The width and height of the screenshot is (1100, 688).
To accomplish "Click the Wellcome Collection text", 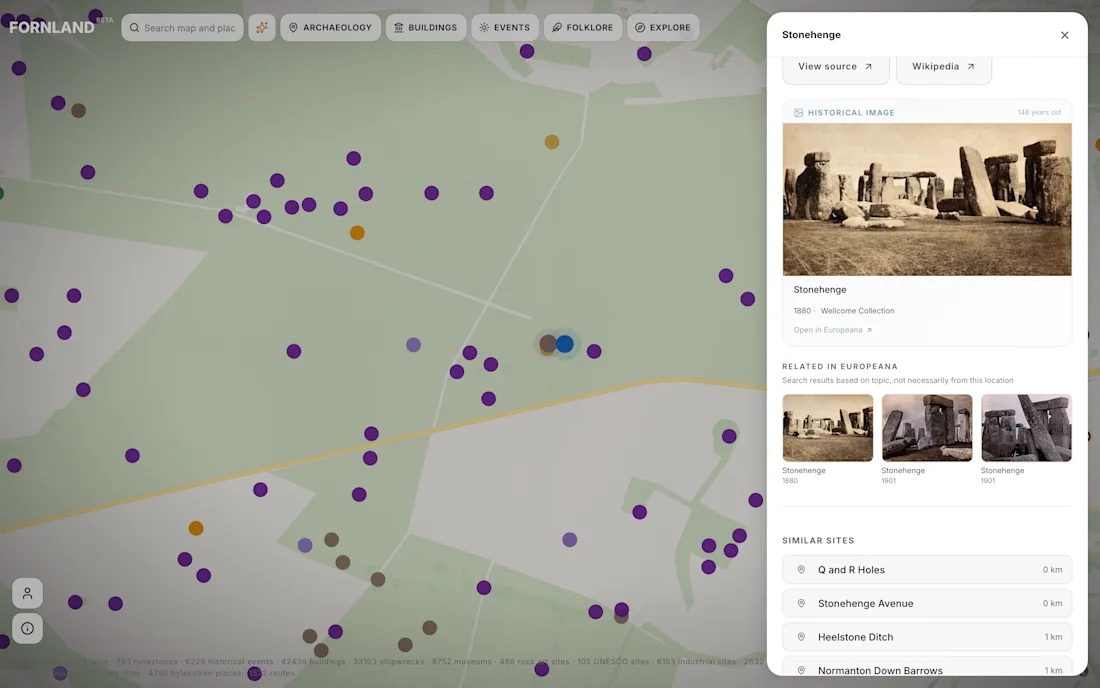I will (x=857, y=311).
